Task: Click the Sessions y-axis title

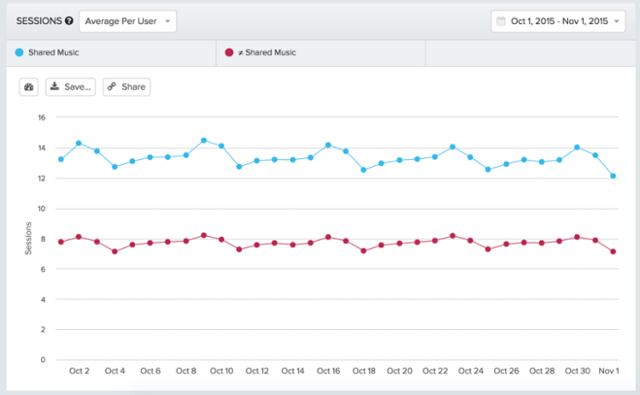Action: coord(28,238)
